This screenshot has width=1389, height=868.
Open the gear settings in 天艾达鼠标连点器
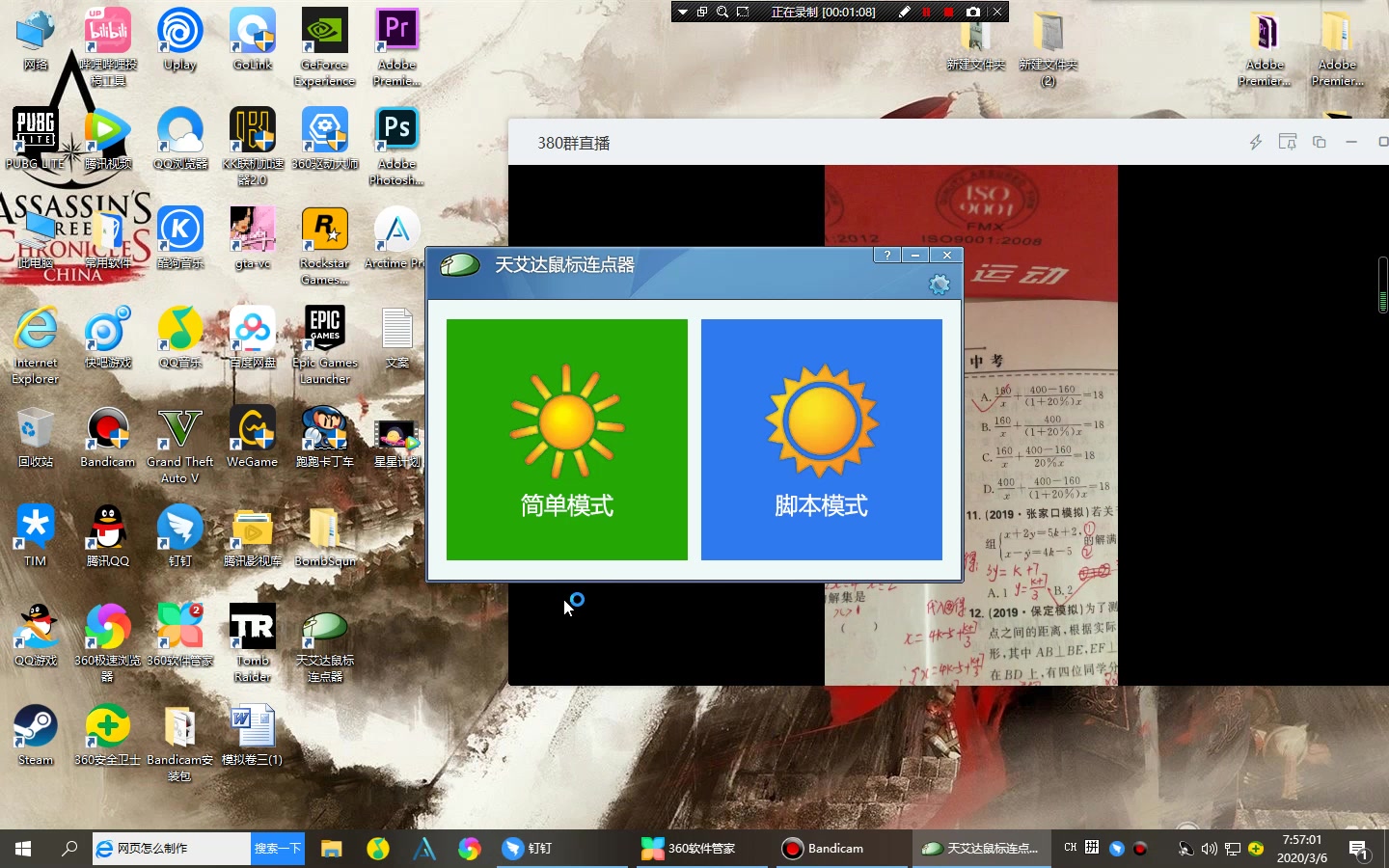(x=939, y=285)
